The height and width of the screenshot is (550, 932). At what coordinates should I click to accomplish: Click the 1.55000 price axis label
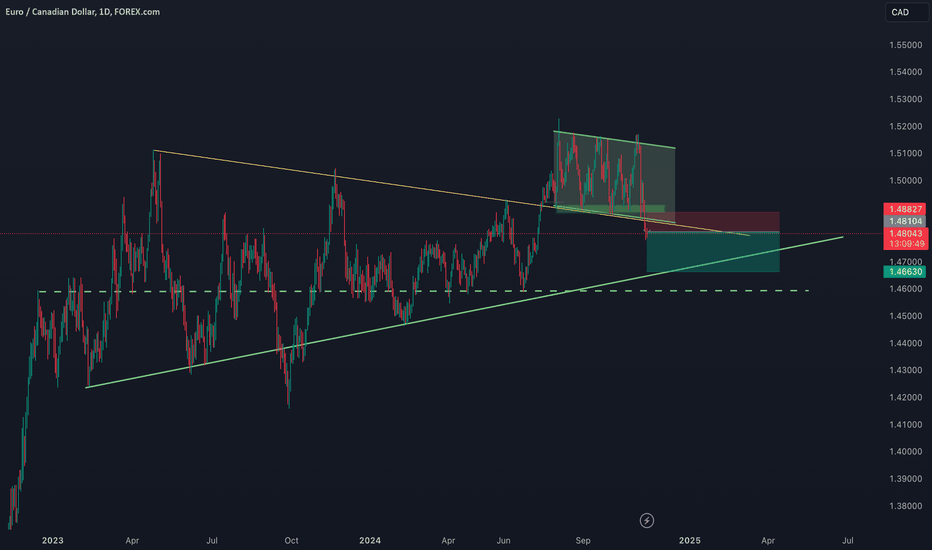906,45
